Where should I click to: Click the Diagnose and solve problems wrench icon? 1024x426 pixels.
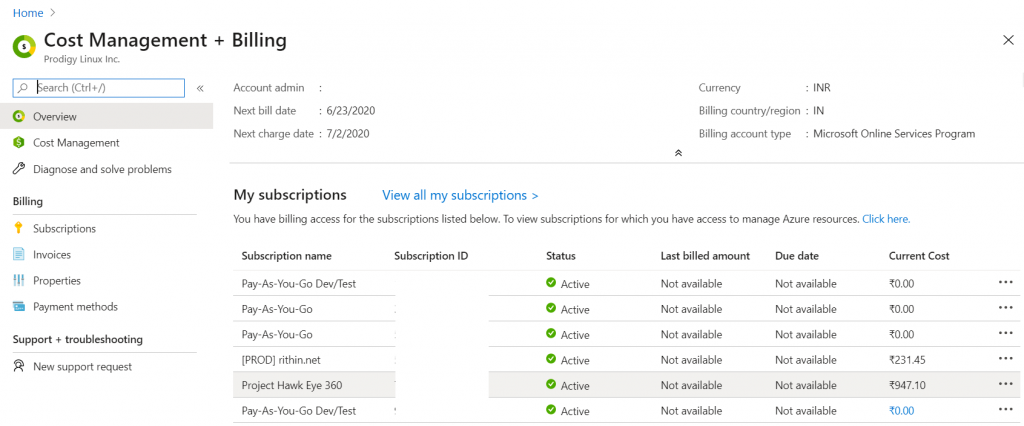[x=19, y=169]
